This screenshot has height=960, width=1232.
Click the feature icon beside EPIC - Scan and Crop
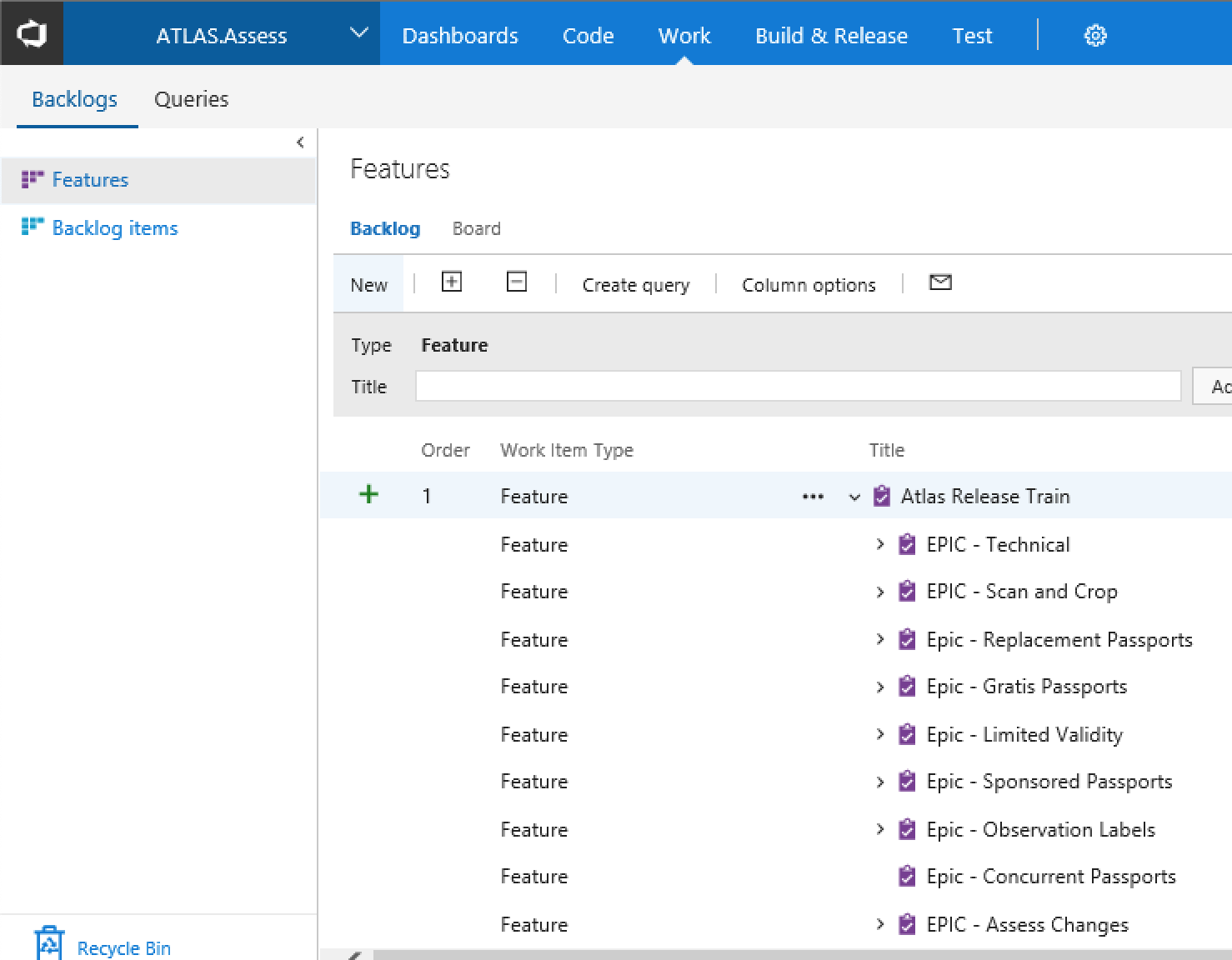point(908,591)
